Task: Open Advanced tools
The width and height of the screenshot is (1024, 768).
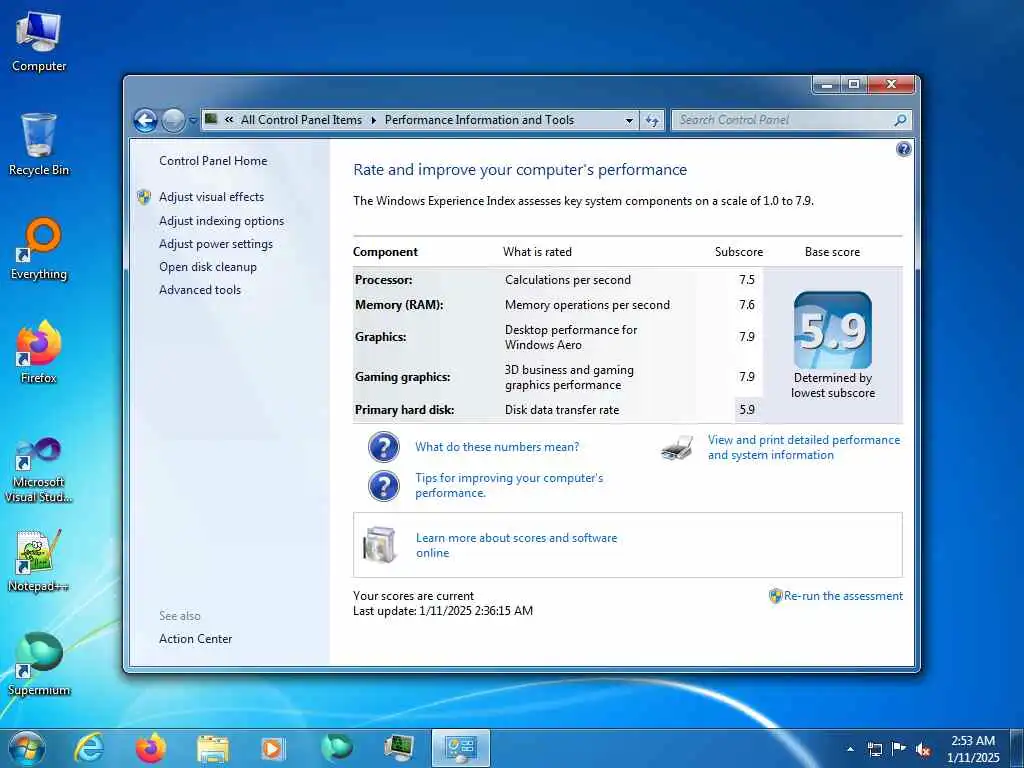Action: 200,289
